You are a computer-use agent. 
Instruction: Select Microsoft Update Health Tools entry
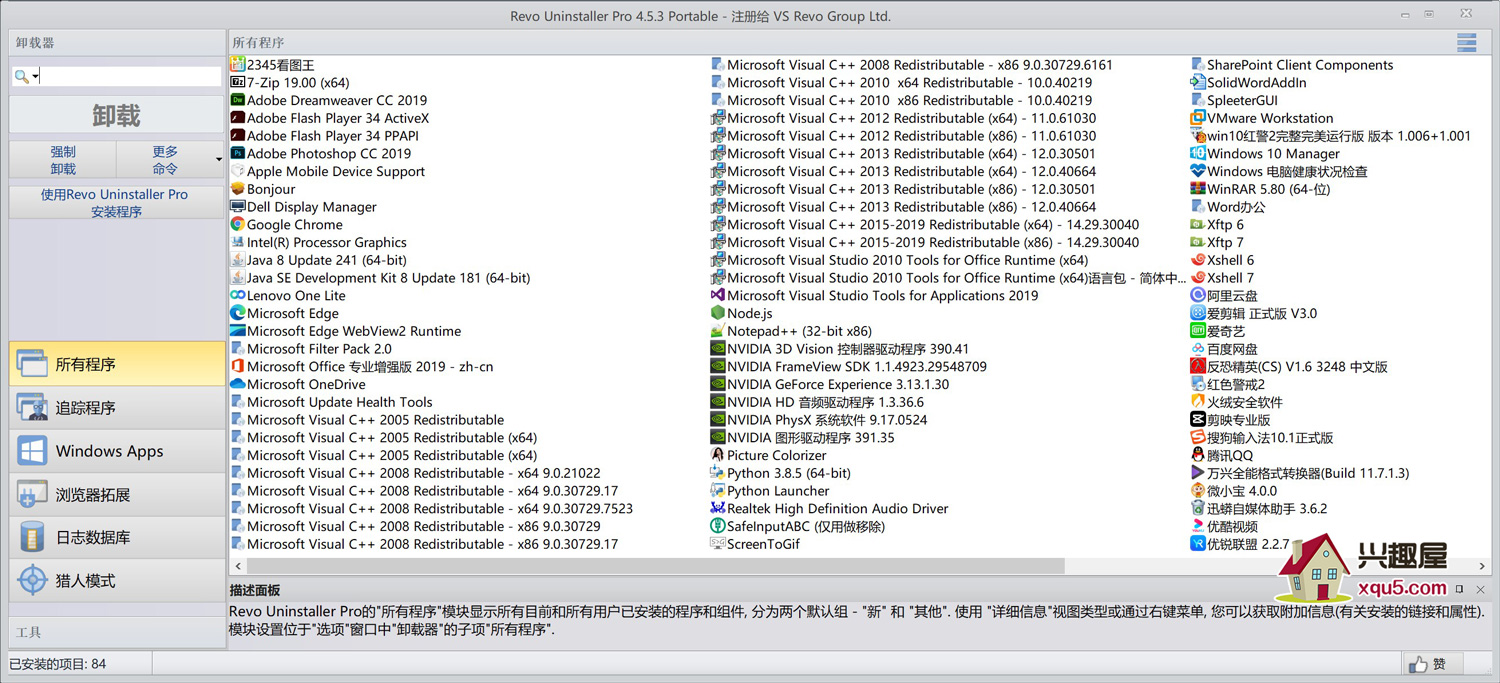tap(331, 402)
